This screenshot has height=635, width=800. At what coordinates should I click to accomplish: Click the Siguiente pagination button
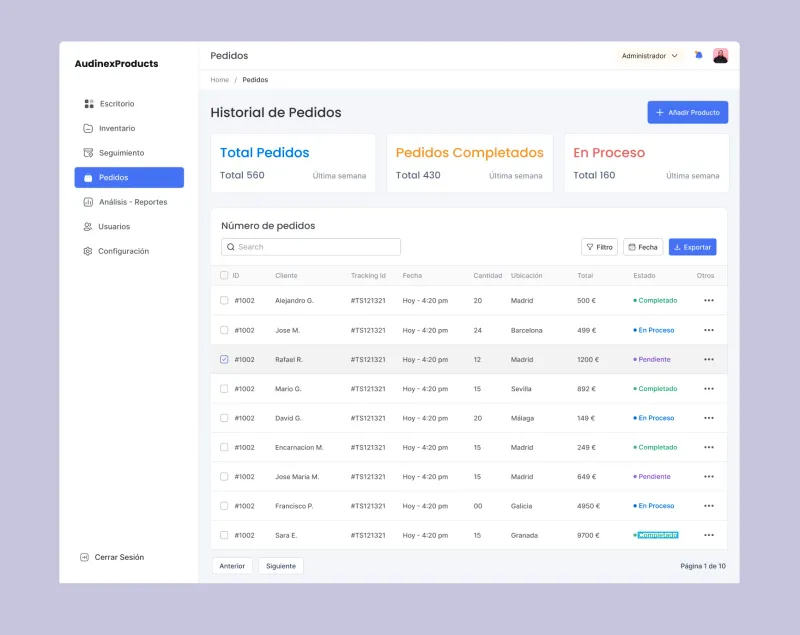coord(281,566)
